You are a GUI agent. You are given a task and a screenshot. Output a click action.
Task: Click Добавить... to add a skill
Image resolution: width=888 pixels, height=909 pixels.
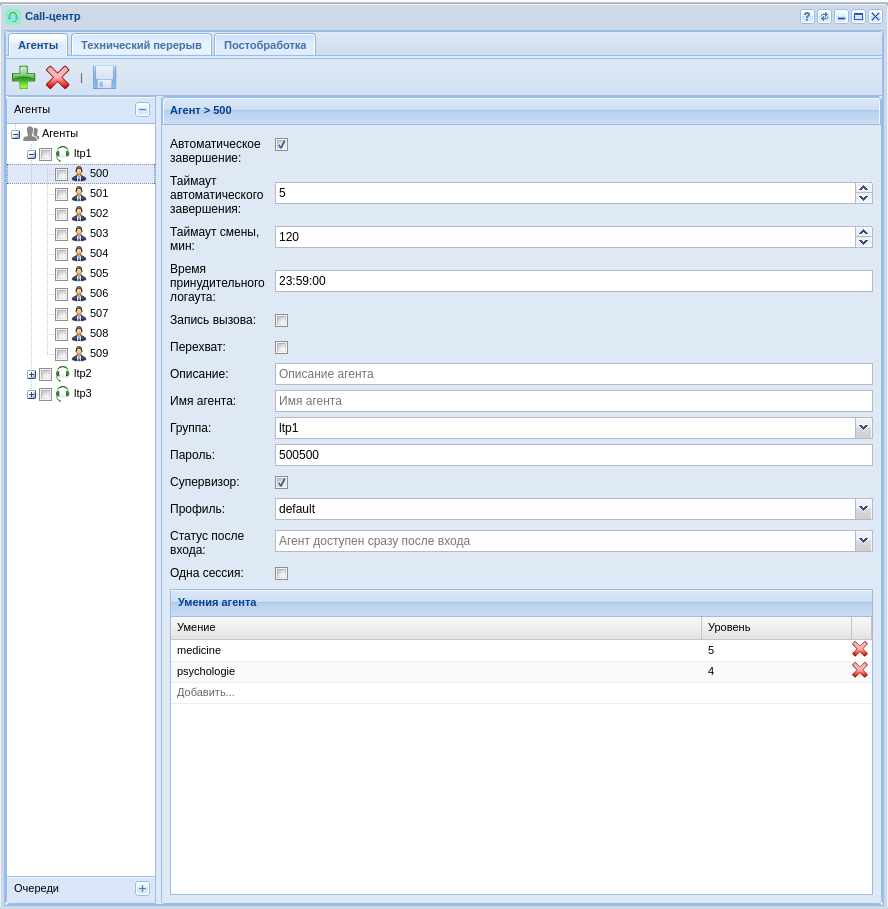[x=206, y=692]
